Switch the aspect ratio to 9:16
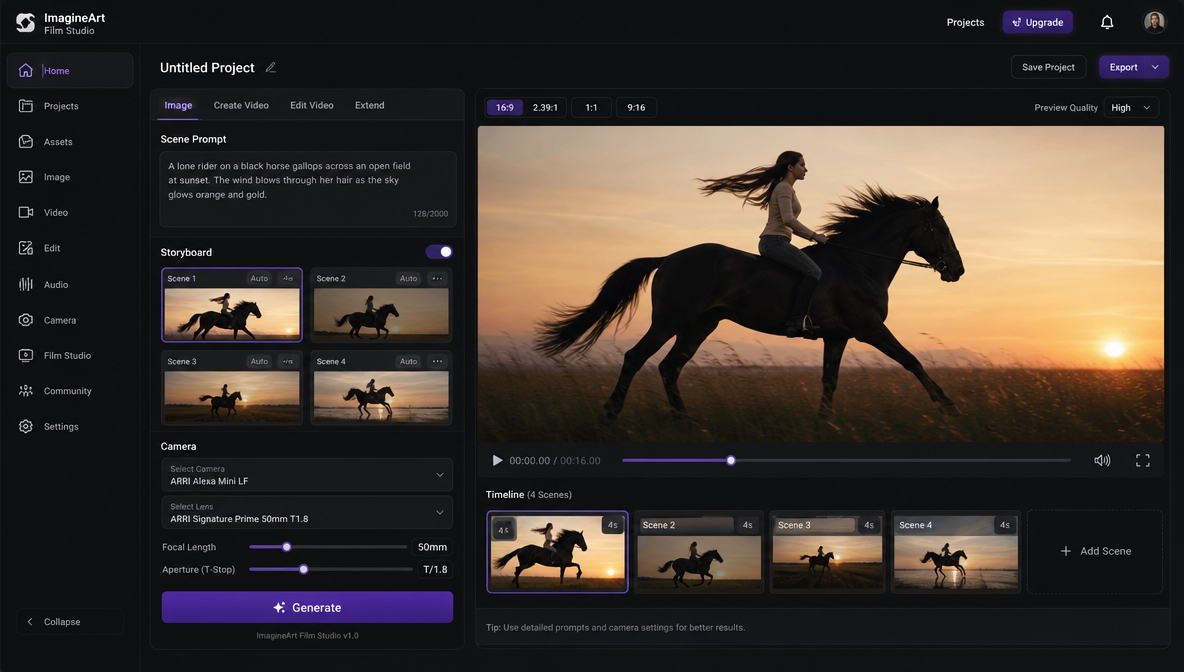 click(636, 107)
